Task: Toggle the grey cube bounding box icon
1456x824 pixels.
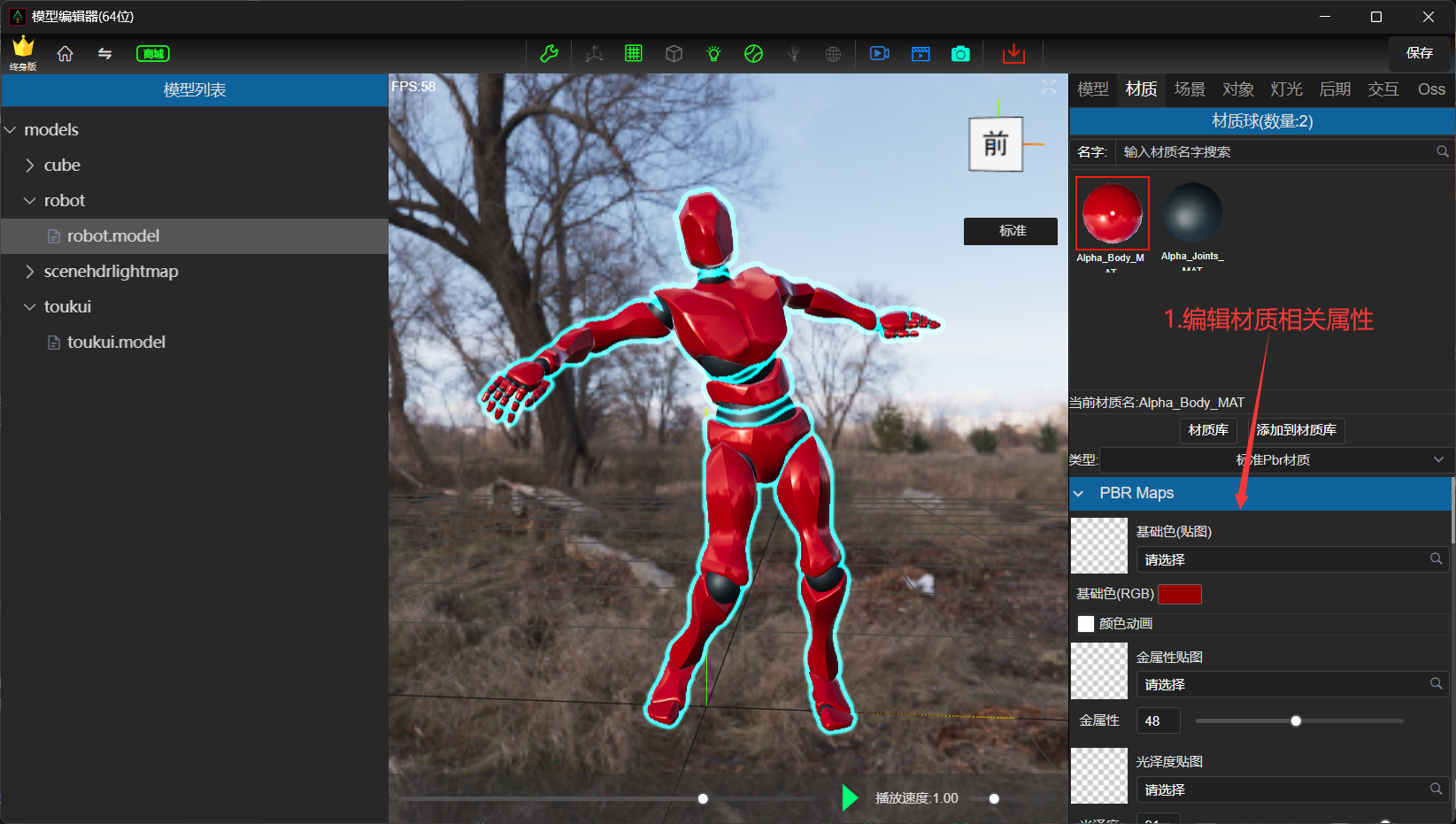Action: [x=674, y=54]
